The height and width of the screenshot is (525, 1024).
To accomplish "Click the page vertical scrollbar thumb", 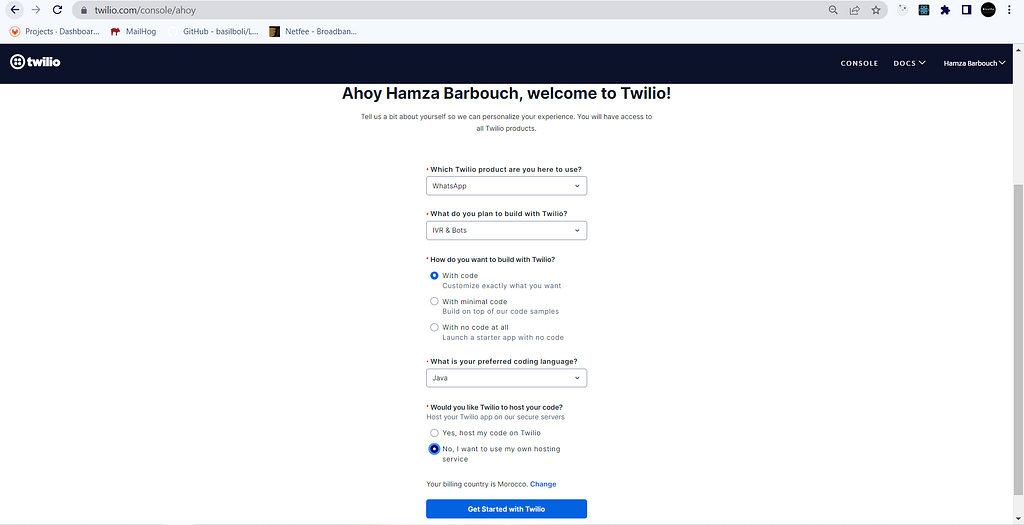I will [x=1017, y=338].
